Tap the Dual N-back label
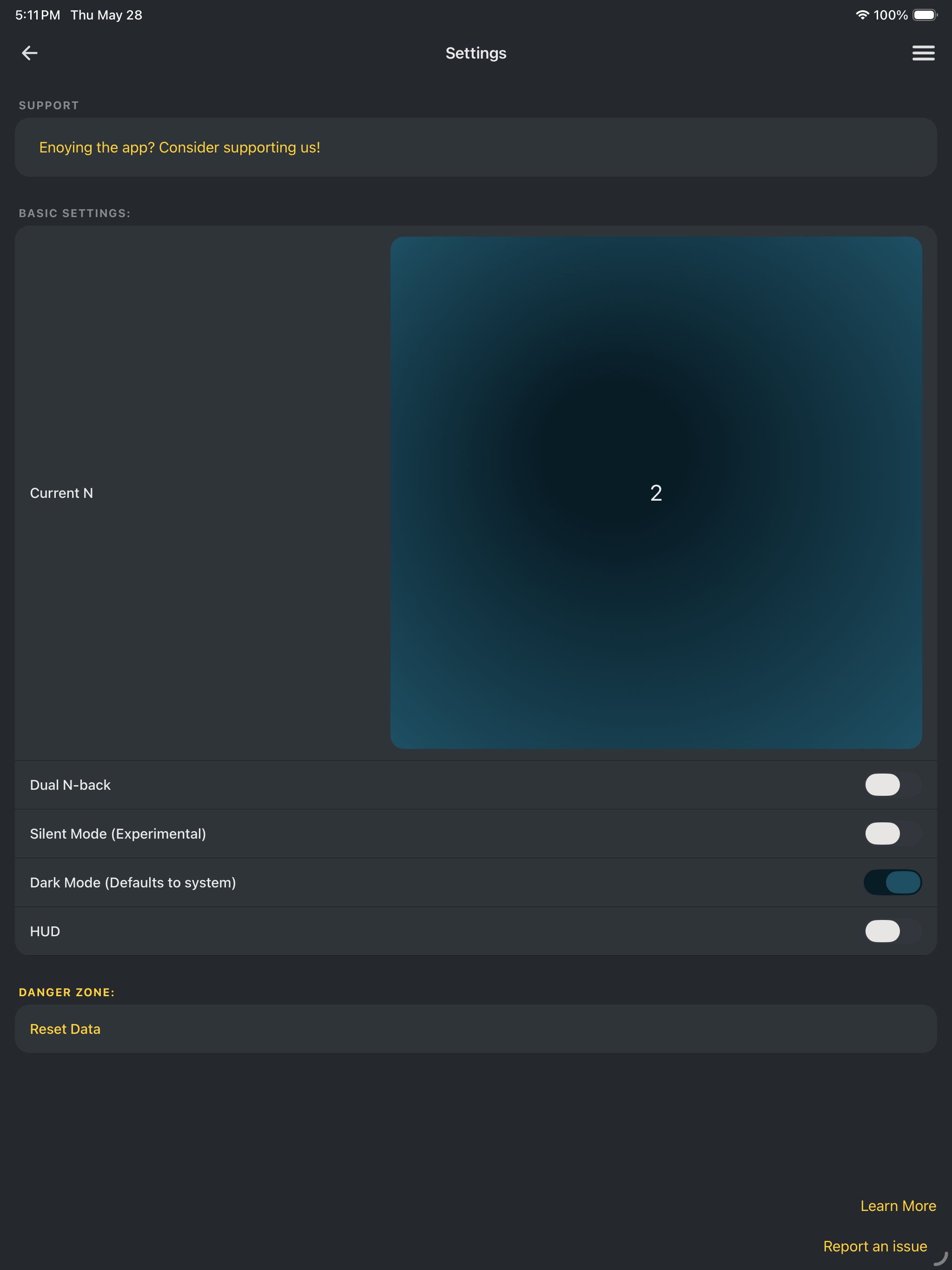The height and width of the screenshot is (1270, 952). [70, 785]
